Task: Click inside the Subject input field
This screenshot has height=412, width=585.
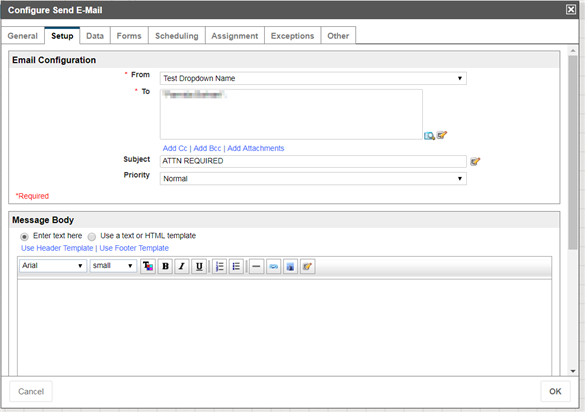Action: 313,161
